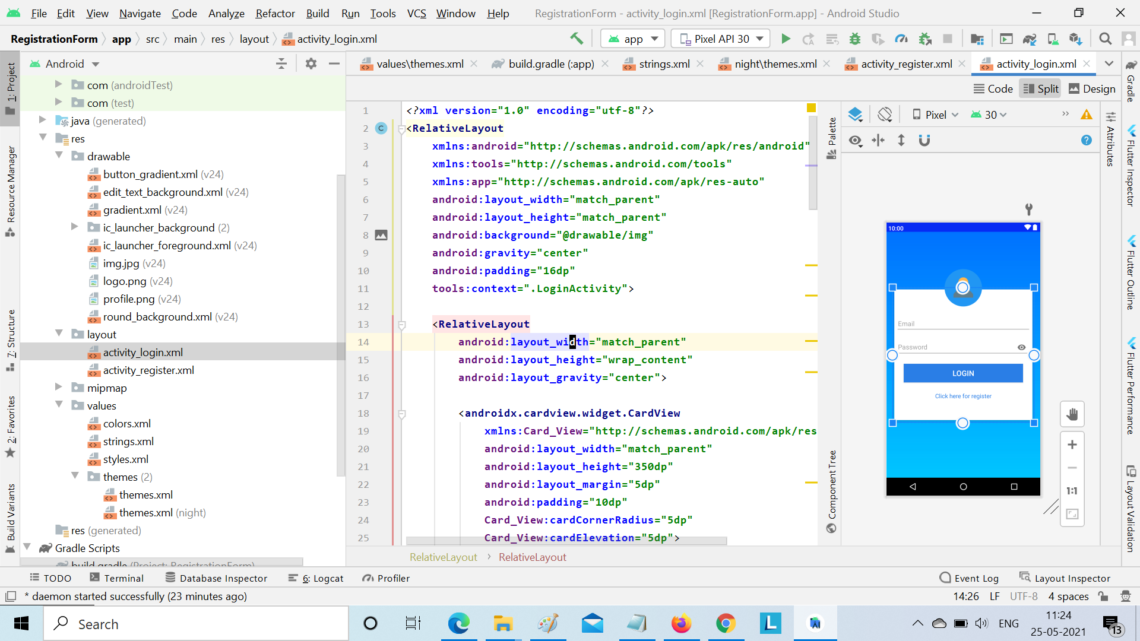Sync project with Gradle files
Image resolution: width=1140 pixels, height=641 pixels.
tap(1027, 36)
